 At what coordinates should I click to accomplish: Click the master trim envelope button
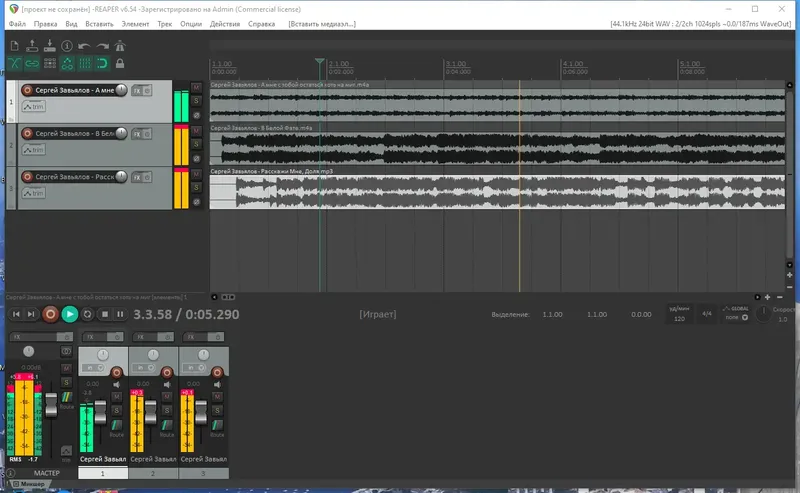tap(66, 451)
